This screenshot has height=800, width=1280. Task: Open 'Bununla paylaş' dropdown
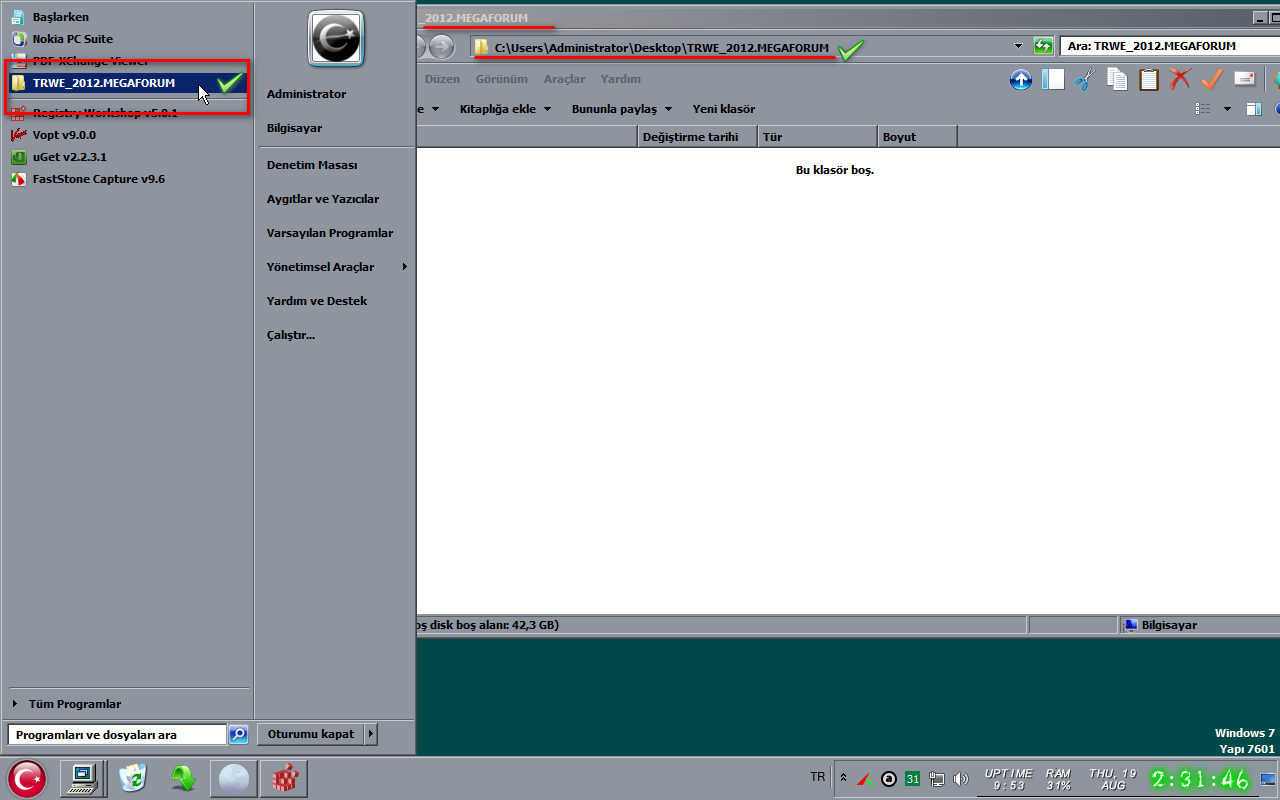(x=622, y=109)
